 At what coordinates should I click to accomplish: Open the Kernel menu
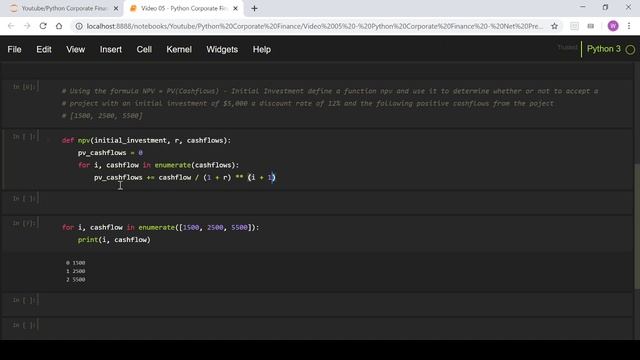pyautogui.click(x=179, y=49)
